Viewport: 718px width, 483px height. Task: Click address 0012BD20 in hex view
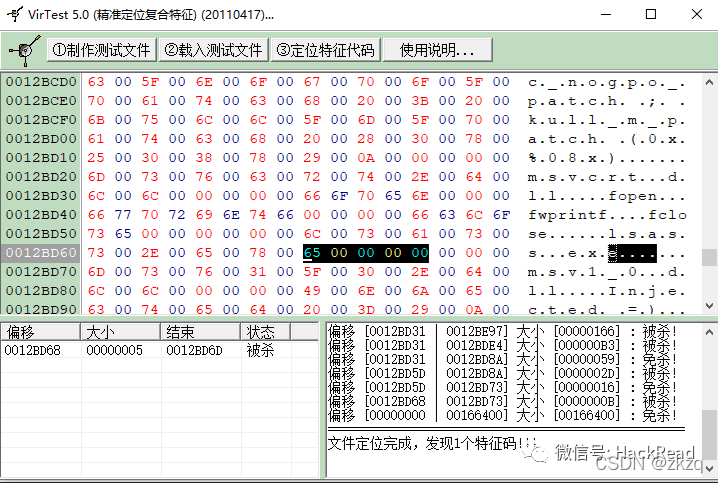click(41, 177)
